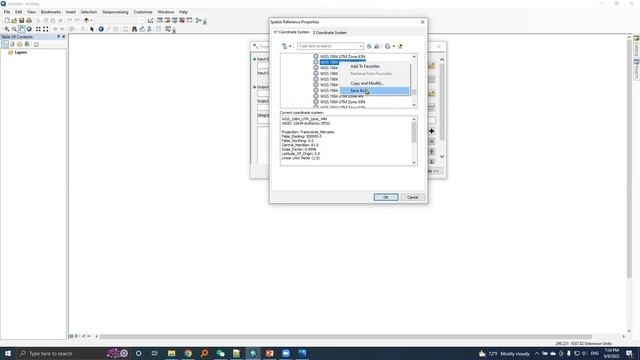640x360 pixels.
Task: Click the plus button in Project tool dialog
Action: point(431,131)
